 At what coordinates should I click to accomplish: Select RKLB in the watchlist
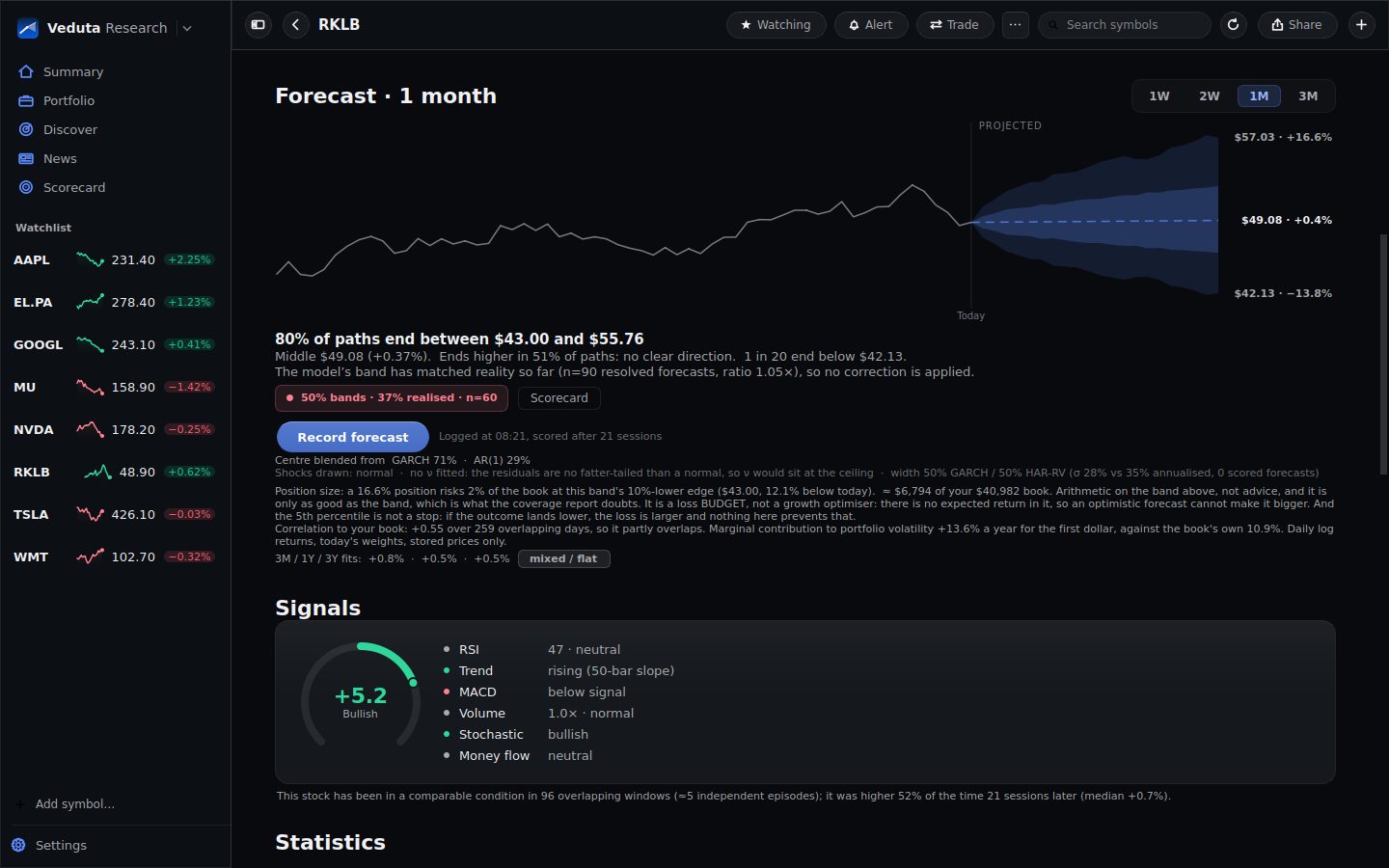coord(116,472)
